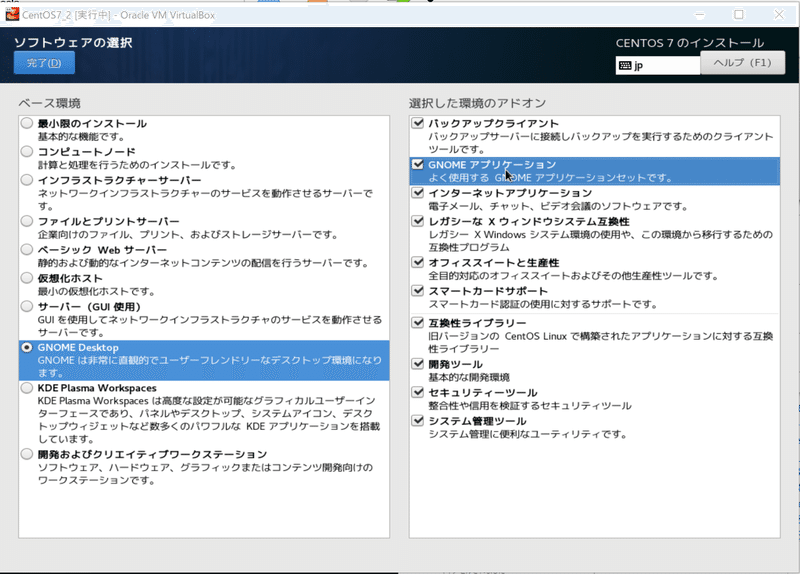Toggle セキュリティーツール checkbox

point(418,392)
